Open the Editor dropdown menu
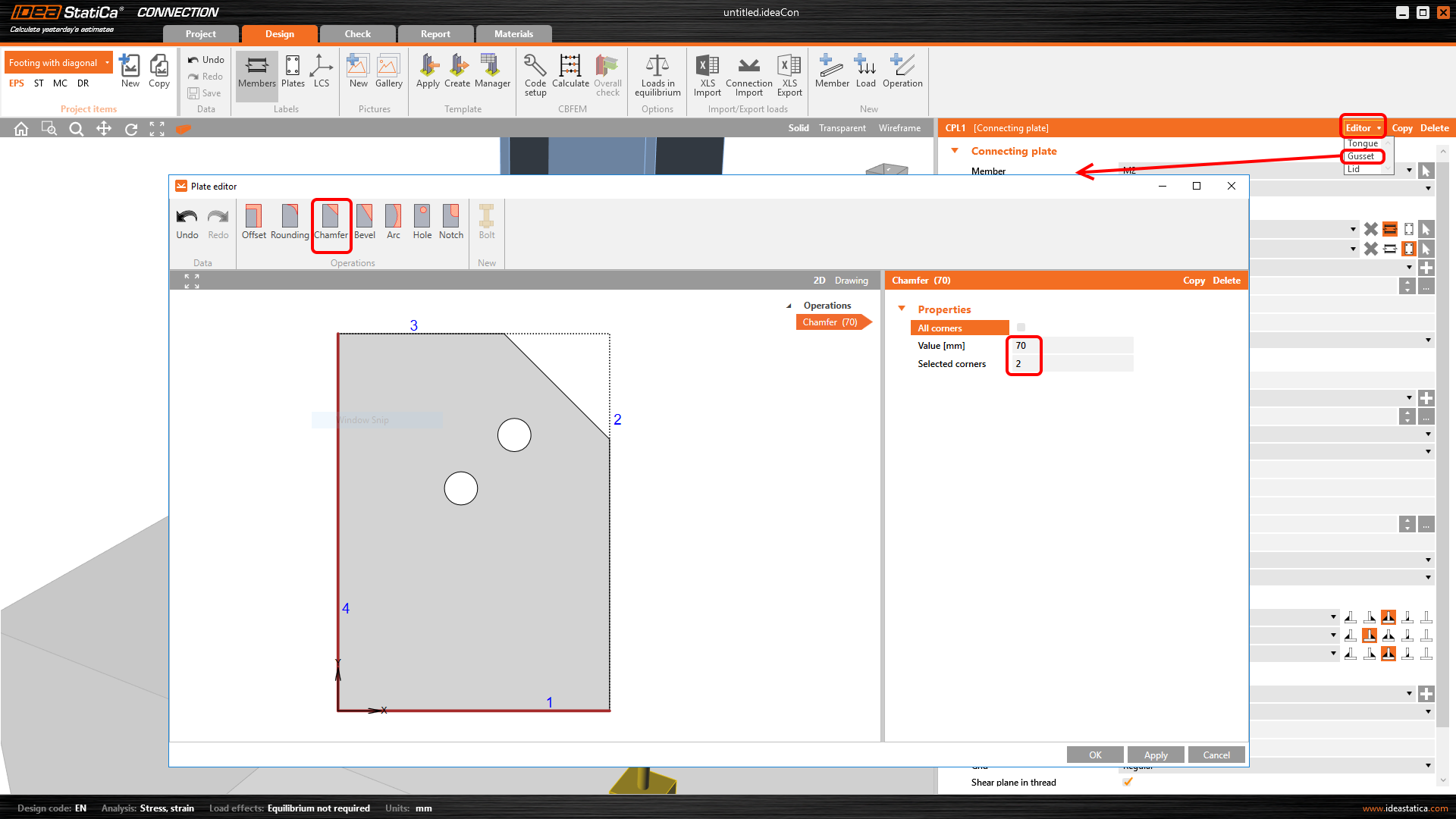 (x=1363, y=128)
